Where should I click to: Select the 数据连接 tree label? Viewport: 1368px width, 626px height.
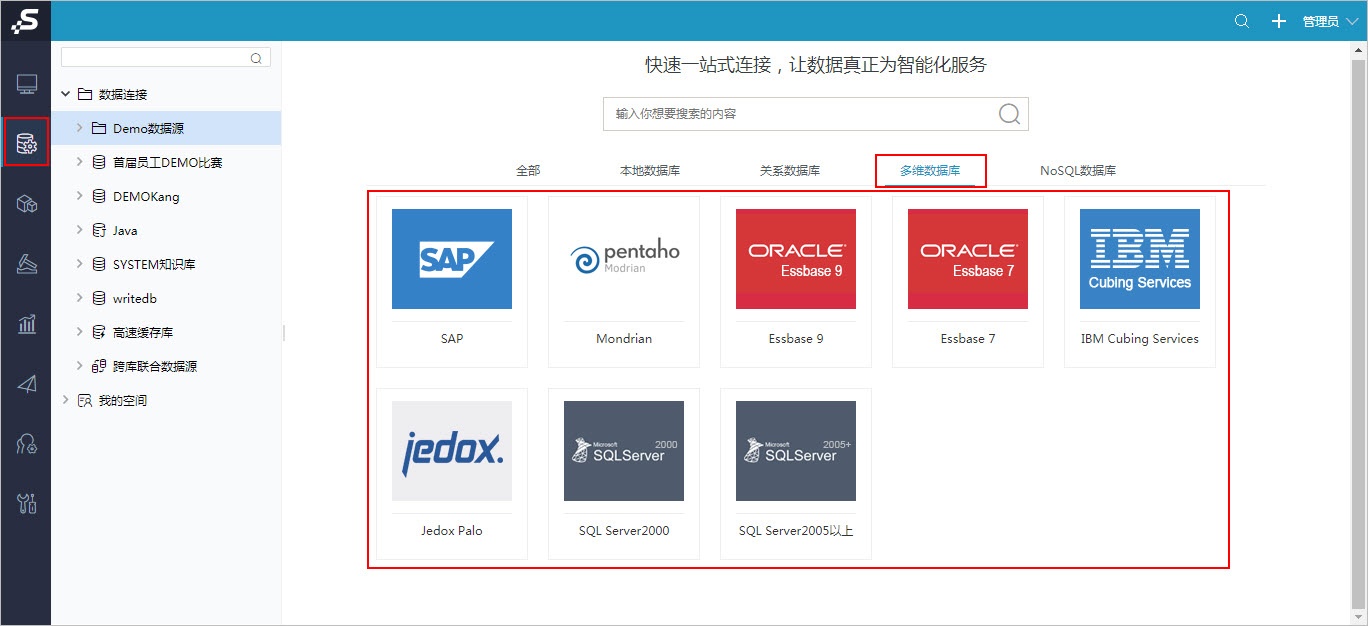123,94
